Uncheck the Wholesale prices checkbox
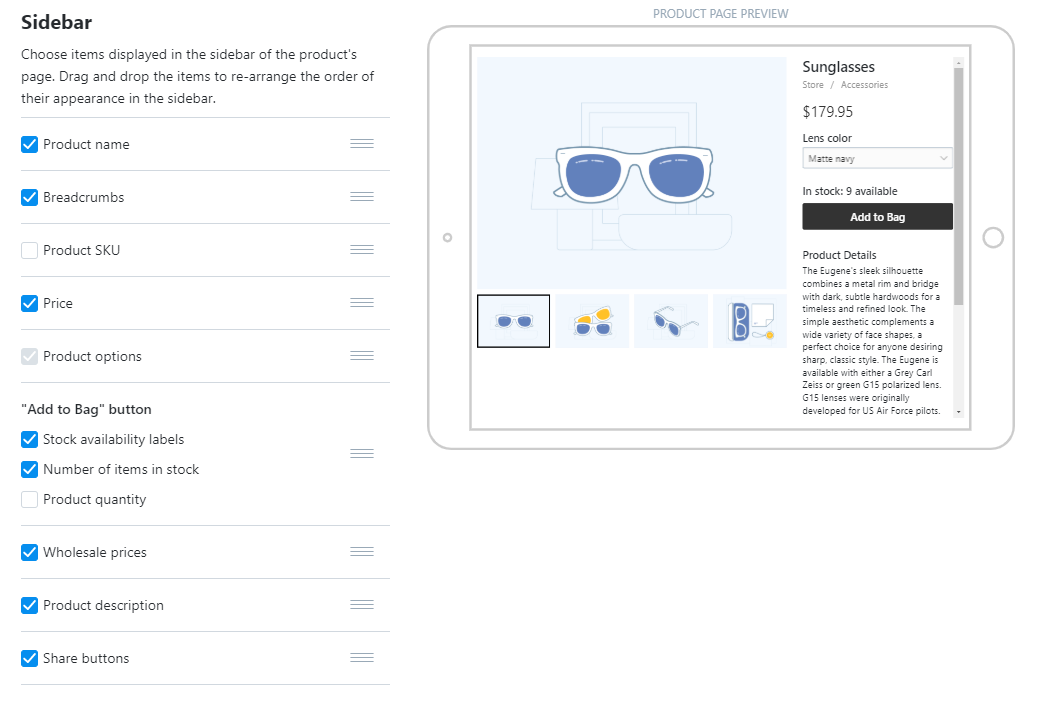This screenshot has width=1044, height=710. (x=29, y=552)
